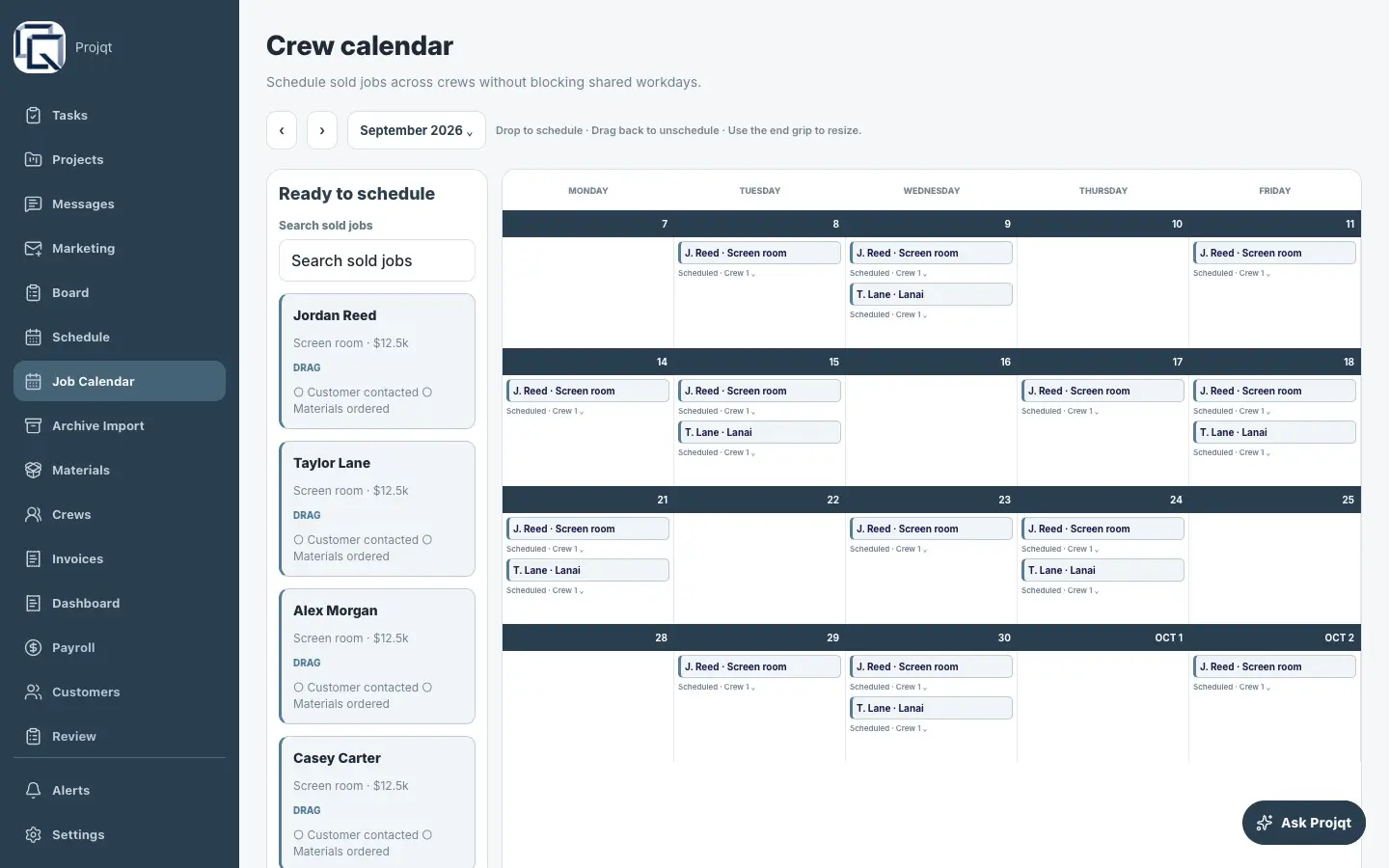
Task: Select T. Lane Lanai job on Wednesday 9
Action: pyautogui.click(x=931, y=294)
